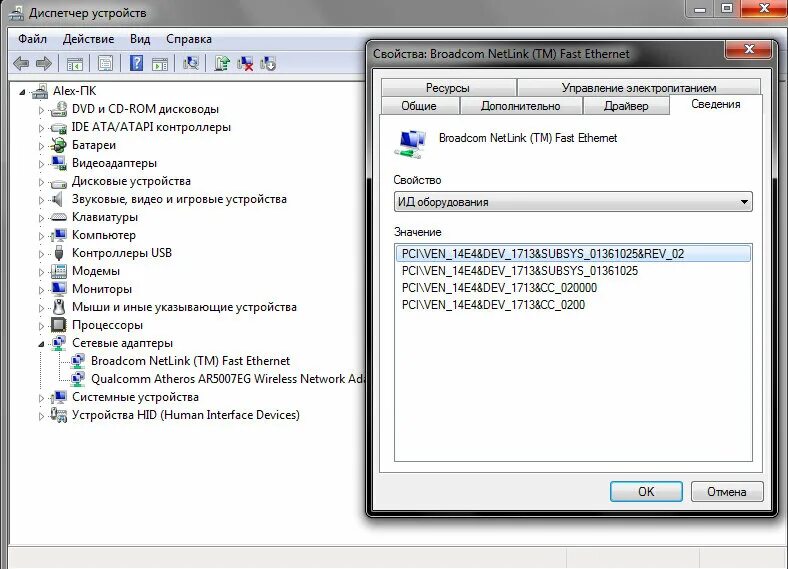The height and width of the screenshot is (569, 788).
Task: Click the Процессоры chip icon
Action: coord(59,325)
